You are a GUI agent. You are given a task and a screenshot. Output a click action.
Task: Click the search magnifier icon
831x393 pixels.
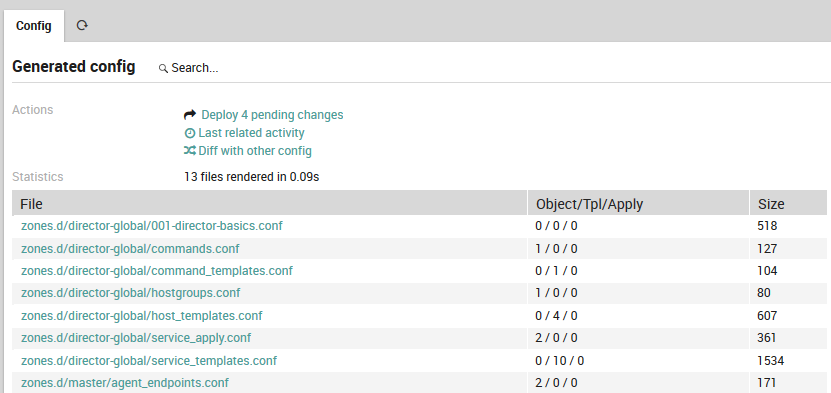(163, 68)
